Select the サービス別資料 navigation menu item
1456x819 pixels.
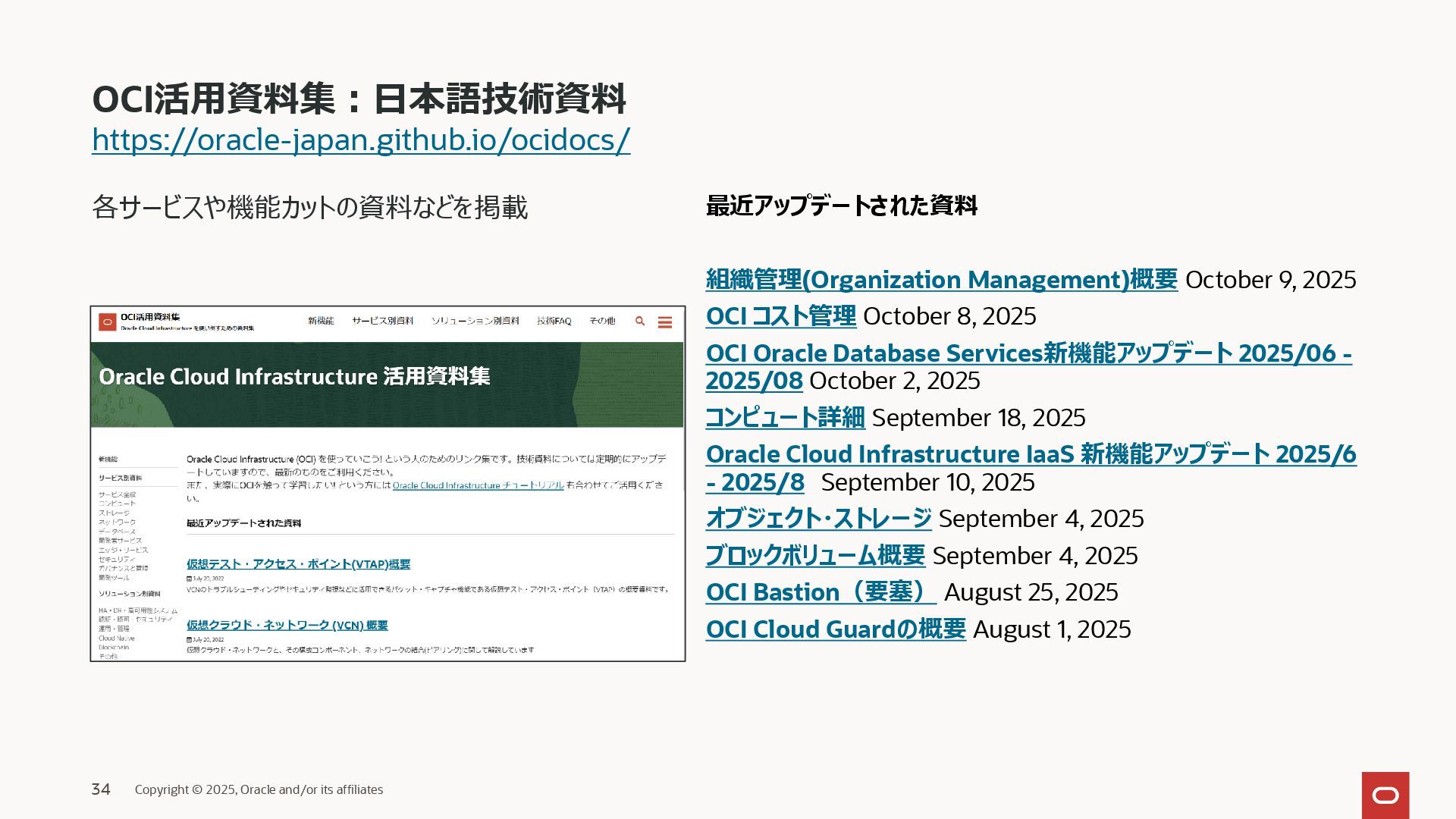382,322
